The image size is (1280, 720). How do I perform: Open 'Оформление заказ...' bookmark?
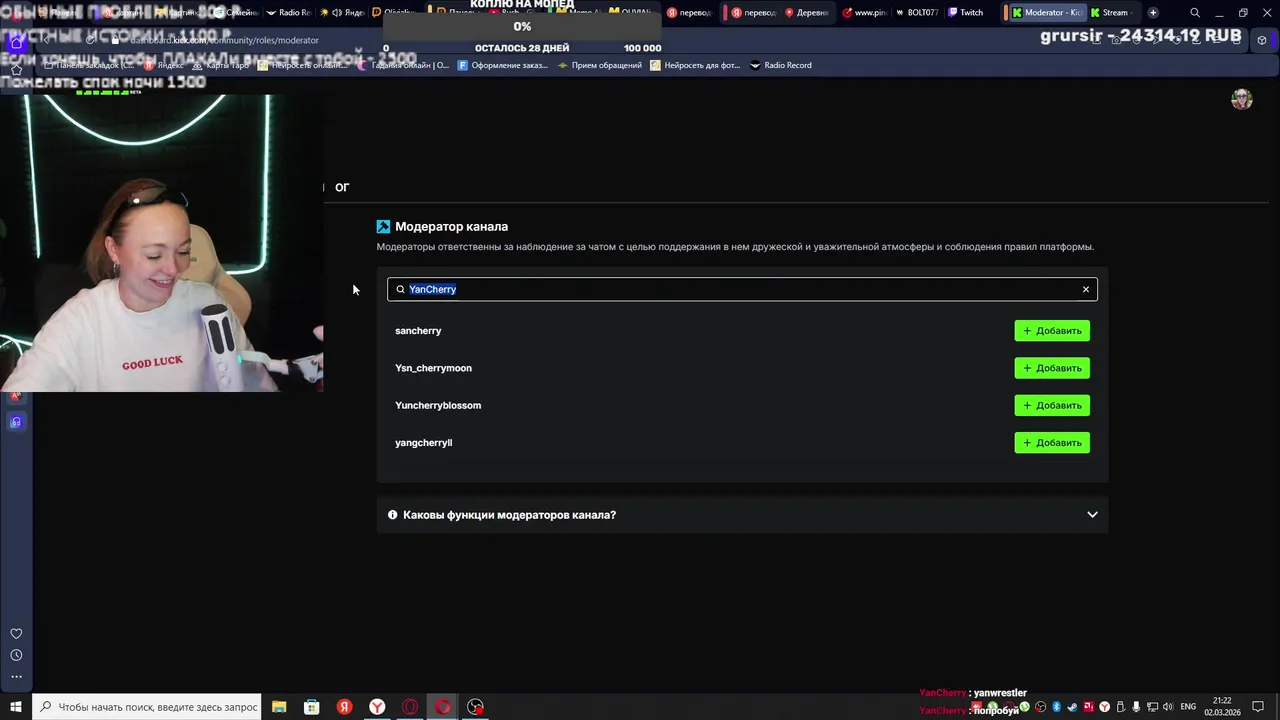coord(502,65)
